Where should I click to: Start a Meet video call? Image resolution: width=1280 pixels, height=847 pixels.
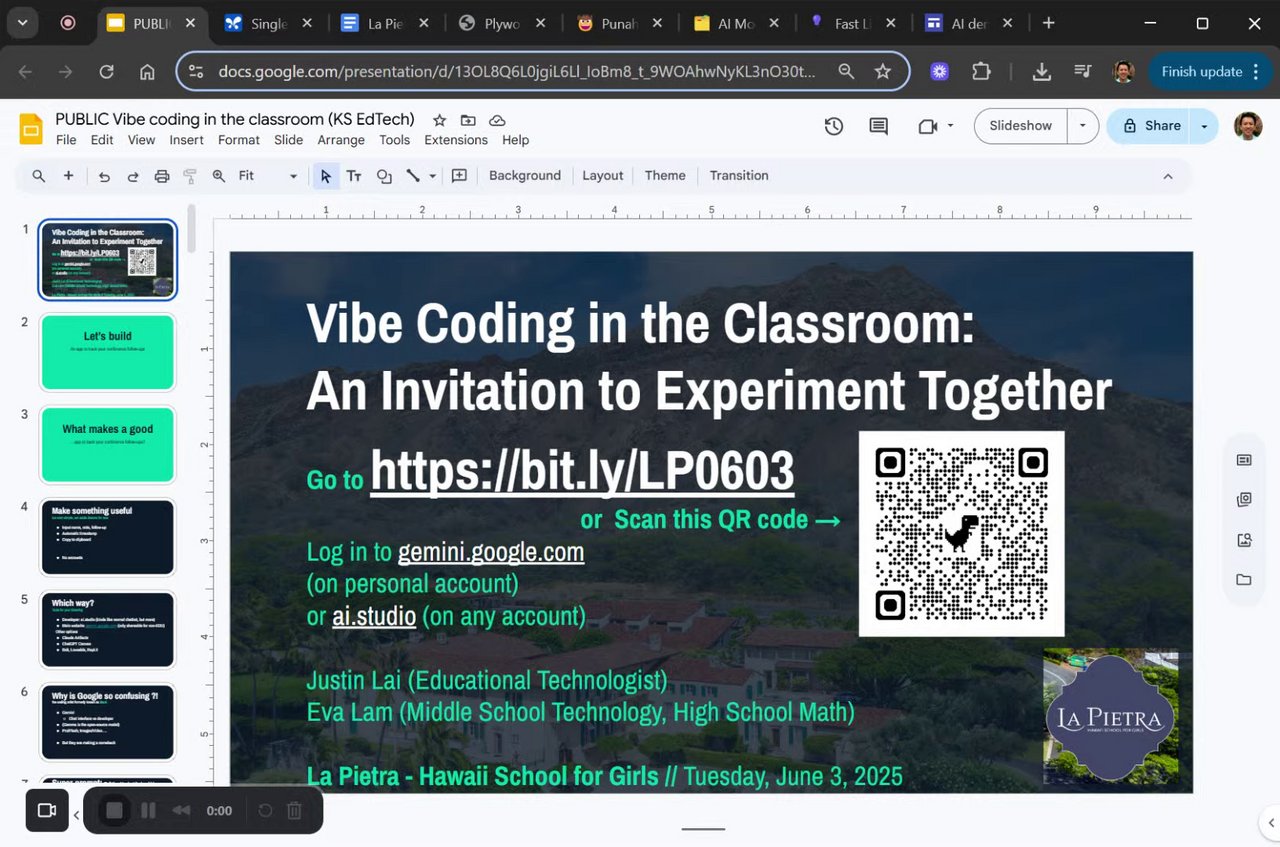(927, 126)
